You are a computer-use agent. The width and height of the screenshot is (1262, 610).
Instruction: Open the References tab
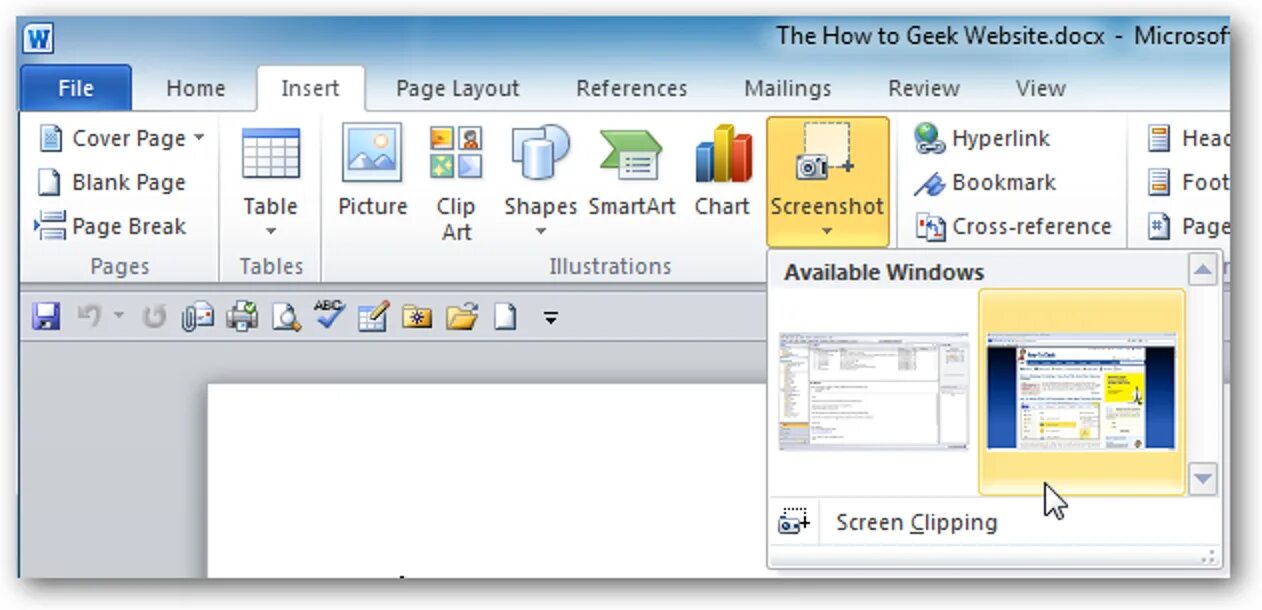[632, 88]
